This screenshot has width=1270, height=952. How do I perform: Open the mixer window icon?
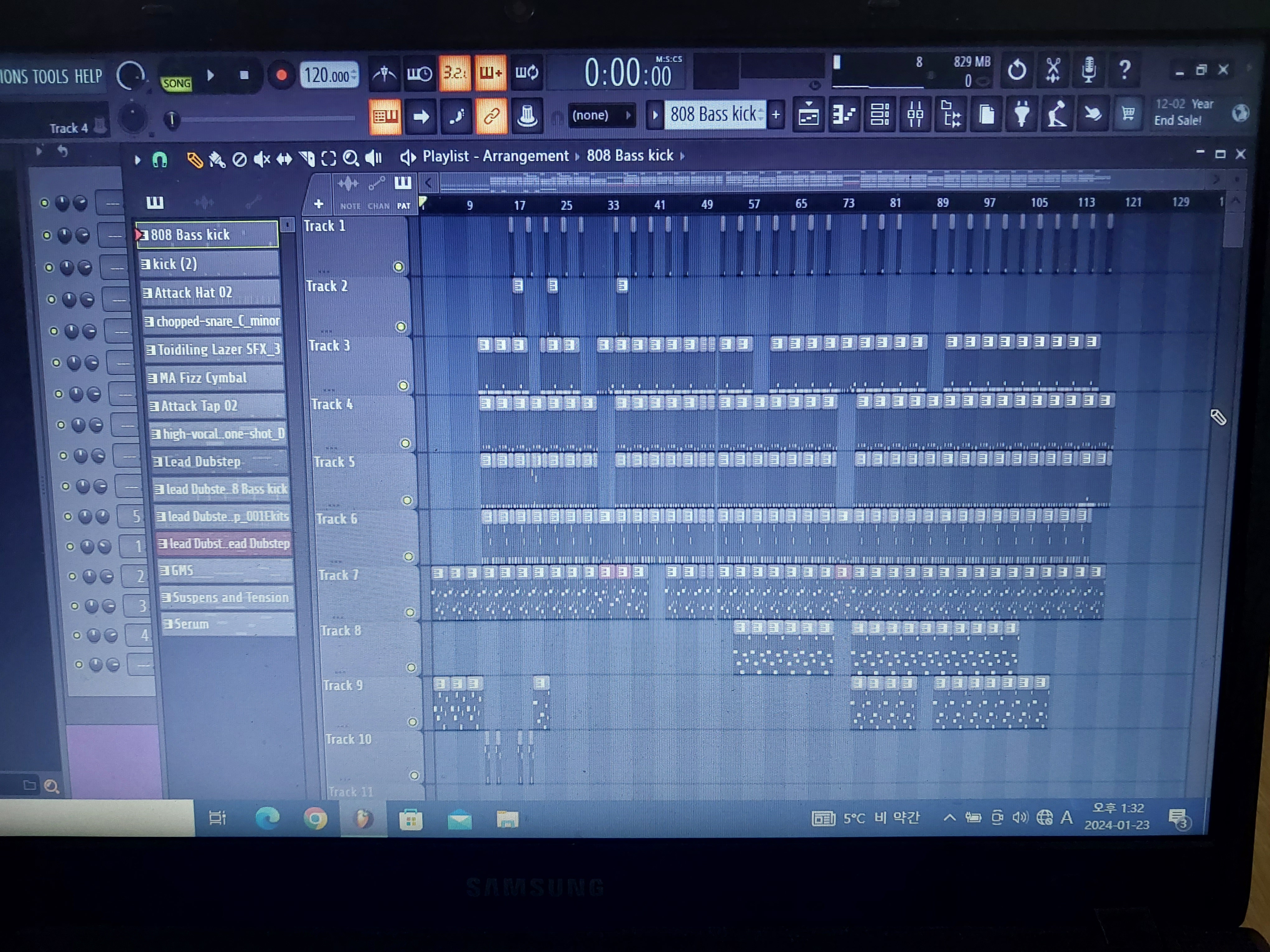point(915,114)
